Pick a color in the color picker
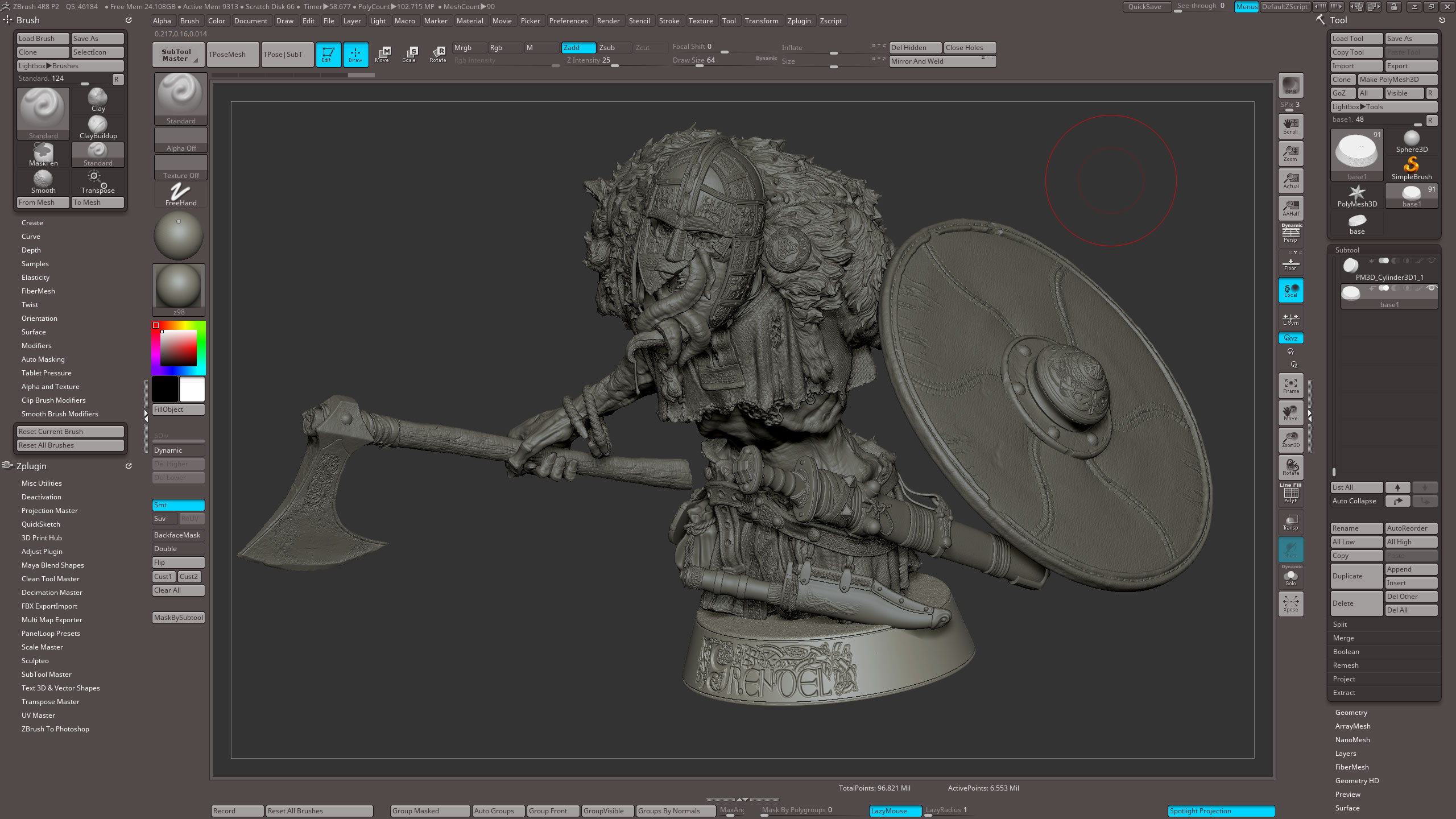The width and height of the screenshot is (1456, 819). coord(179,348)
